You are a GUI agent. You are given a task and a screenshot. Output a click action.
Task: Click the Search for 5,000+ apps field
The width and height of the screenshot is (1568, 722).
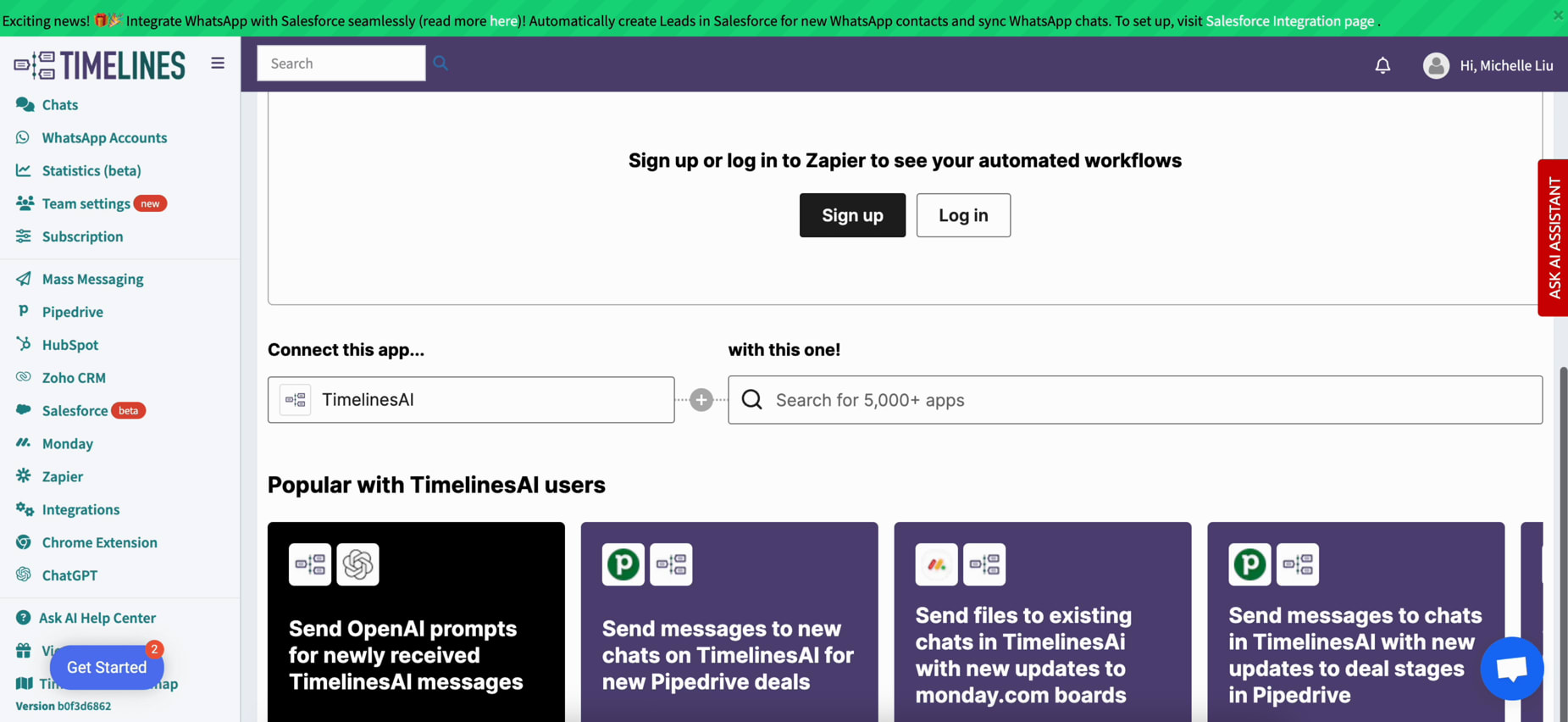tap(1135, 400)
